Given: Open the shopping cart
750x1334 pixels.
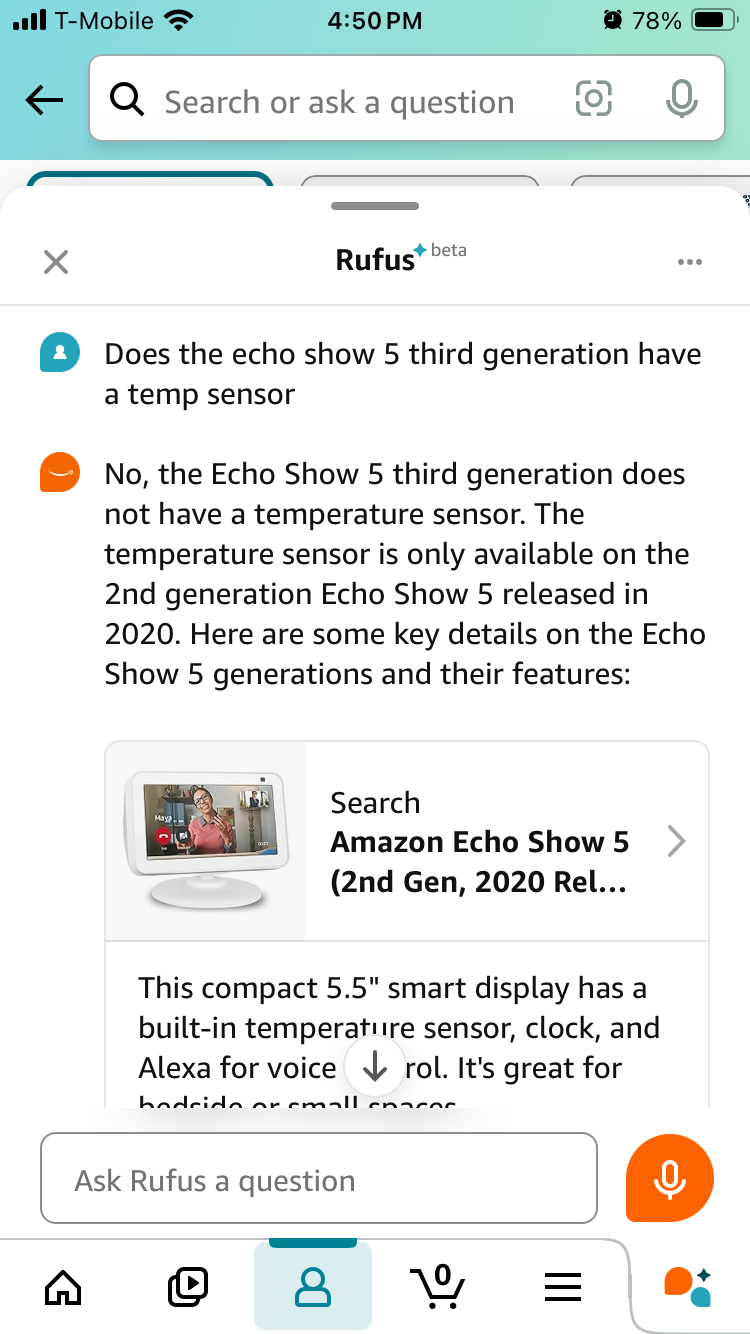Looking at the screenshot, I should [x=437, y=1285].
